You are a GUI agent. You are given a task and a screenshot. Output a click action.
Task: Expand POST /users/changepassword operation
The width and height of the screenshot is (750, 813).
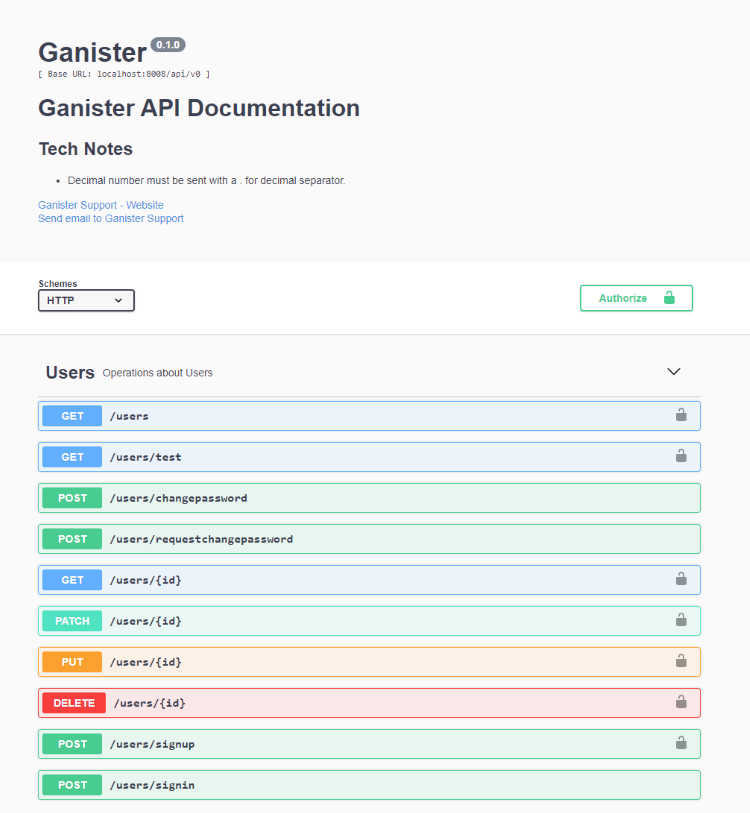click(x=369, y=498)
